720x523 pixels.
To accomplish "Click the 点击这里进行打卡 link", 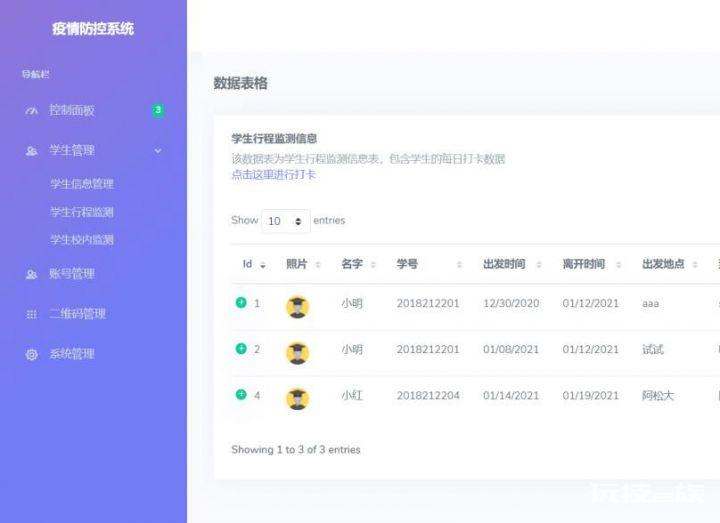I will pyautogui.click(x=274, y=175).
